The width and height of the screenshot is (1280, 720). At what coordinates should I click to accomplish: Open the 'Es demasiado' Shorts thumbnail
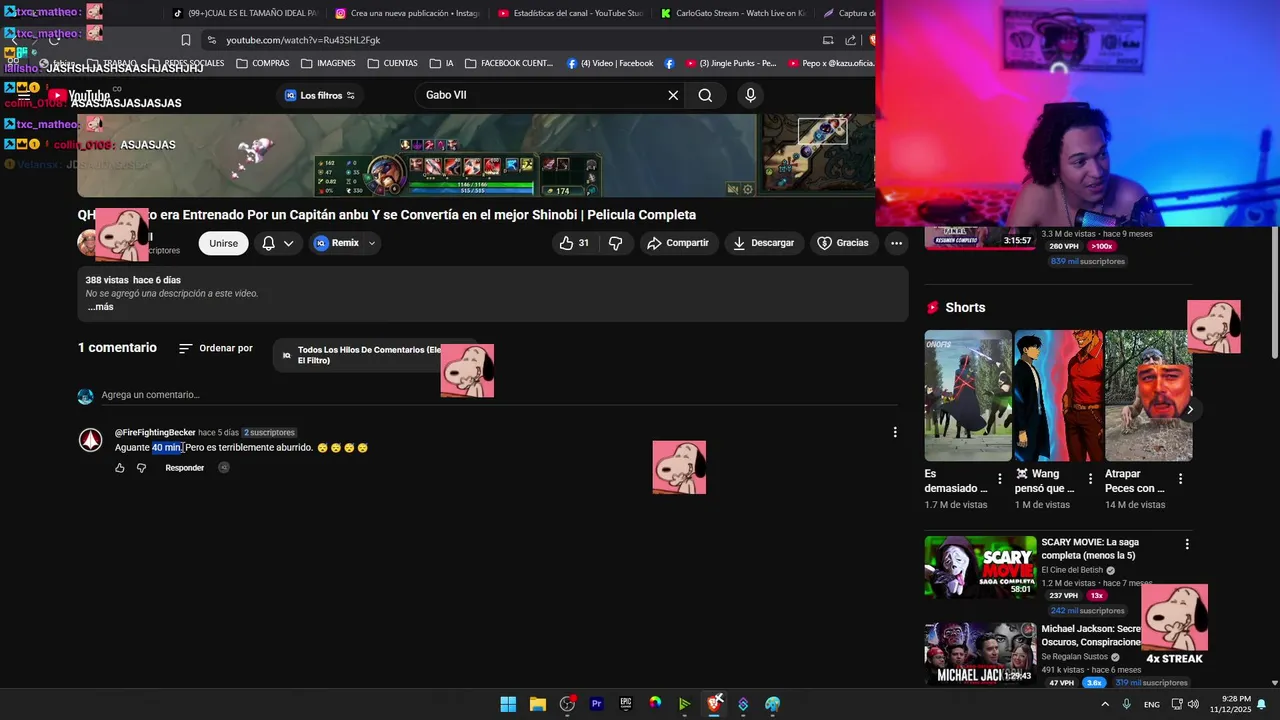pyautogui.click(x=968, y=395)
